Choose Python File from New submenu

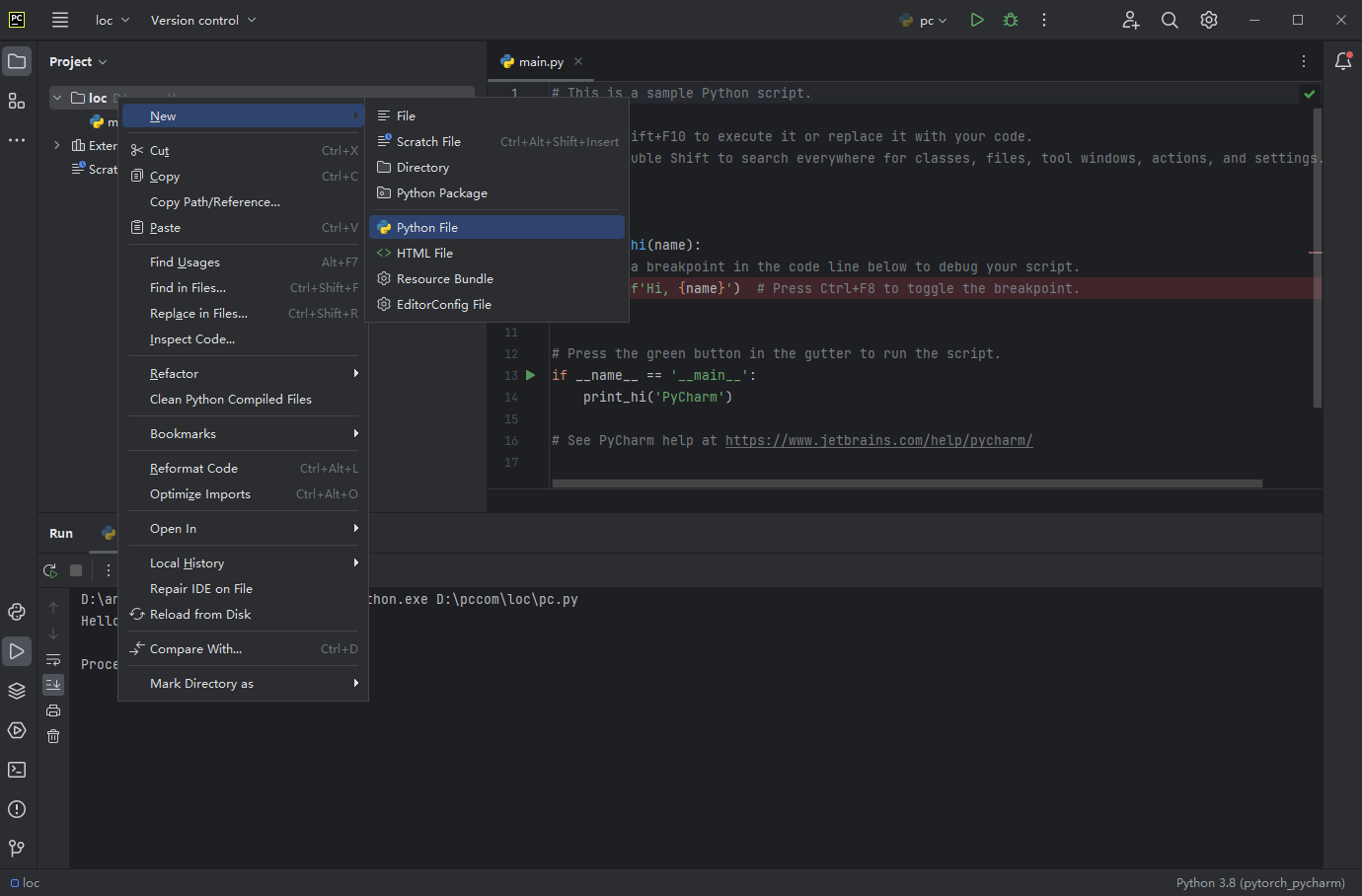click(497, 228)
